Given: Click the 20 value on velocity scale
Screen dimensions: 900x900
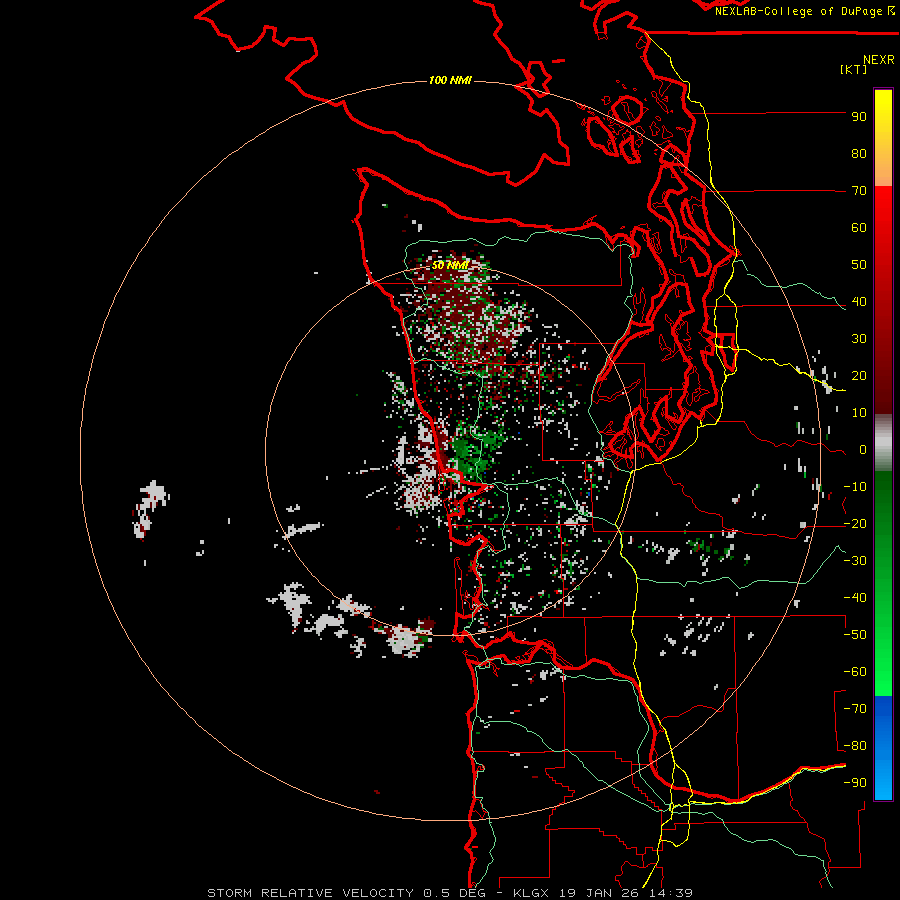Looking at the screenshot, I should (859, 376).
